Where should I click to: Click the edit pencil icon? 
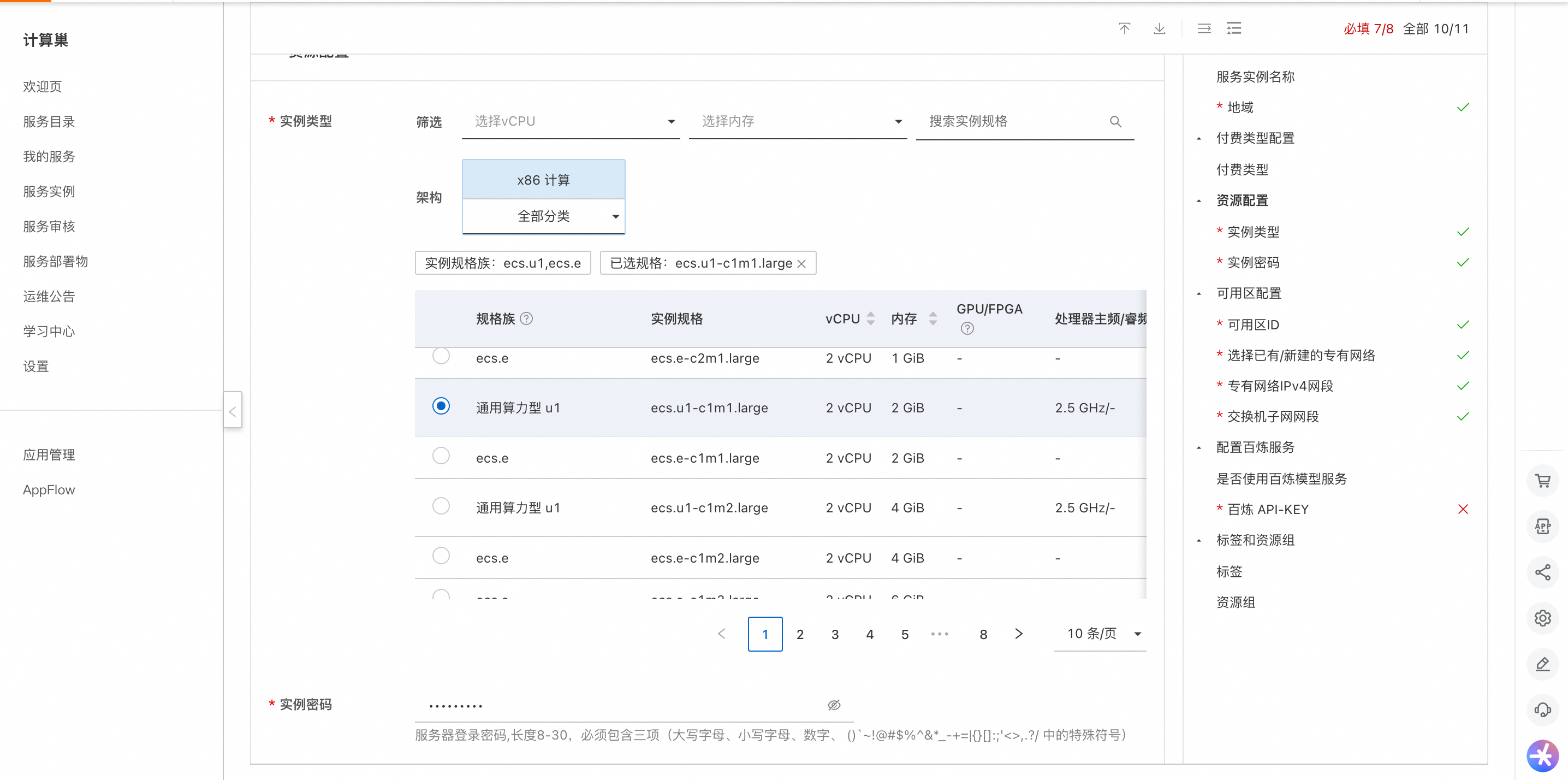1542,664
